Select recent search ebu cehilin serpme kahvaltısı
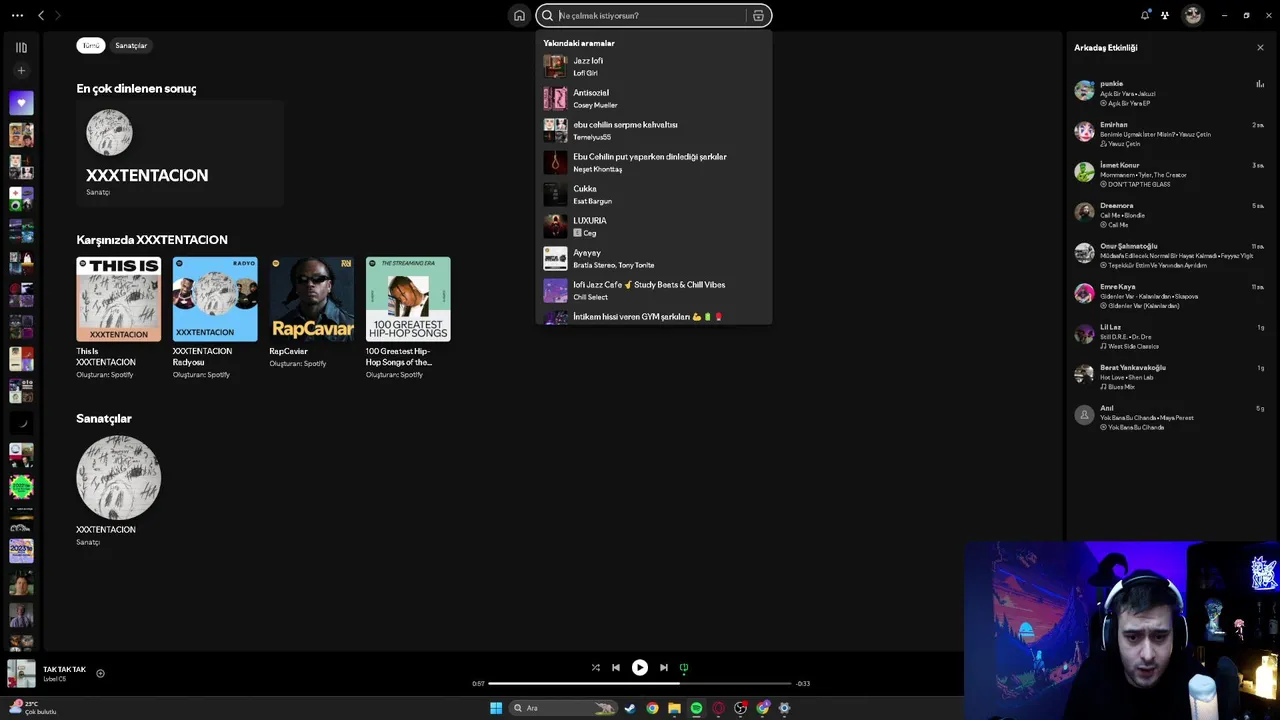The height and width of the screenshot is (720, 1280). point(653,130)
